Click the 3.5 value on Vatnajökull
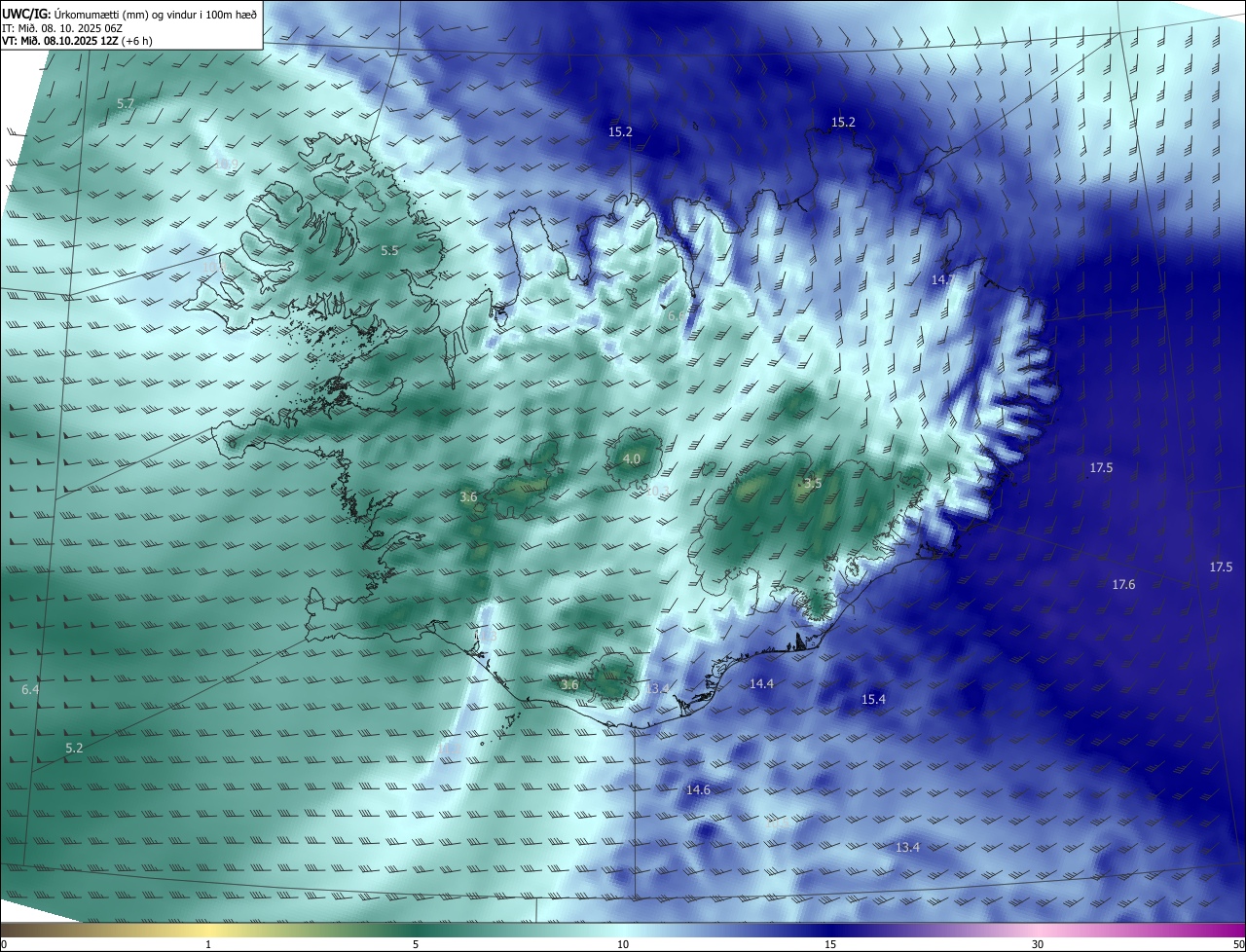 click(x=813, y=483)
